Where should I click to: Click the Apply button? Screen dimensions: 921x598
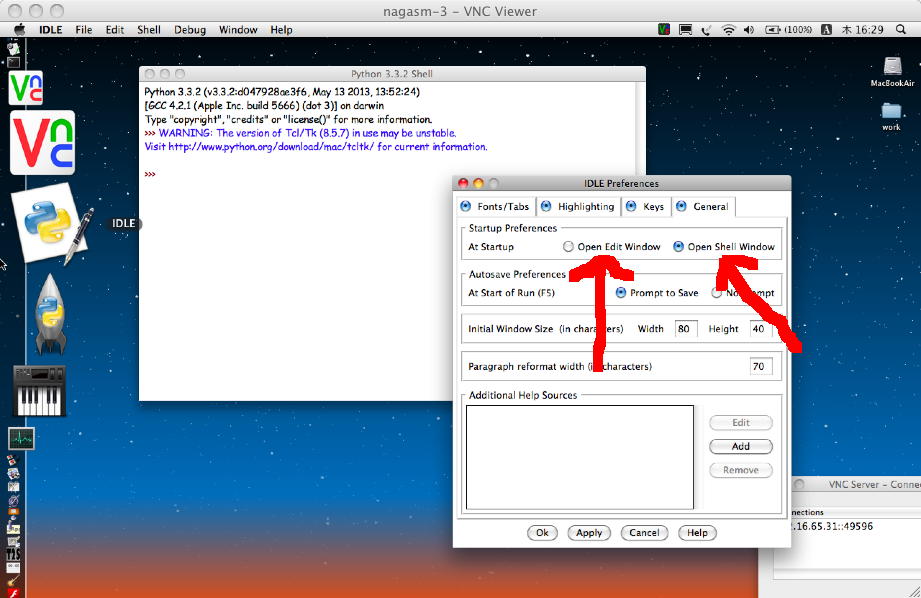589,533
